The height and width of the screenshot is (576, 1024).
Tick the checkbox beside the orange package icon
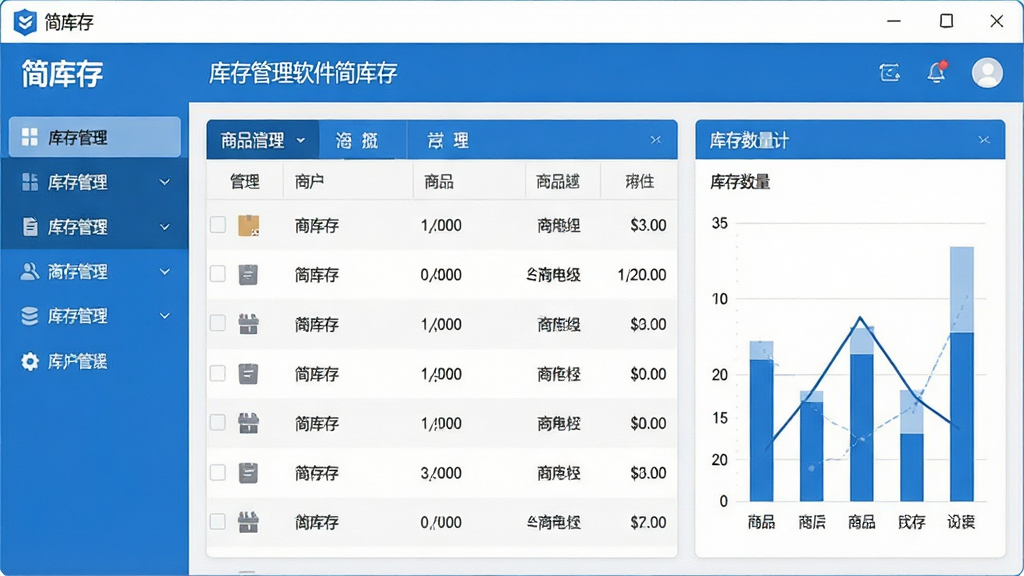click(x=218, y=225)
